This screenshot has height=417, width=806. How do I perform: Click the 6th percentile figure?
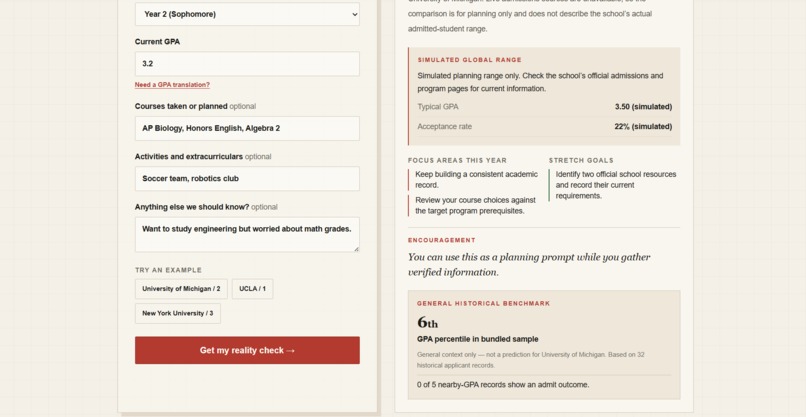coord(427,322)
